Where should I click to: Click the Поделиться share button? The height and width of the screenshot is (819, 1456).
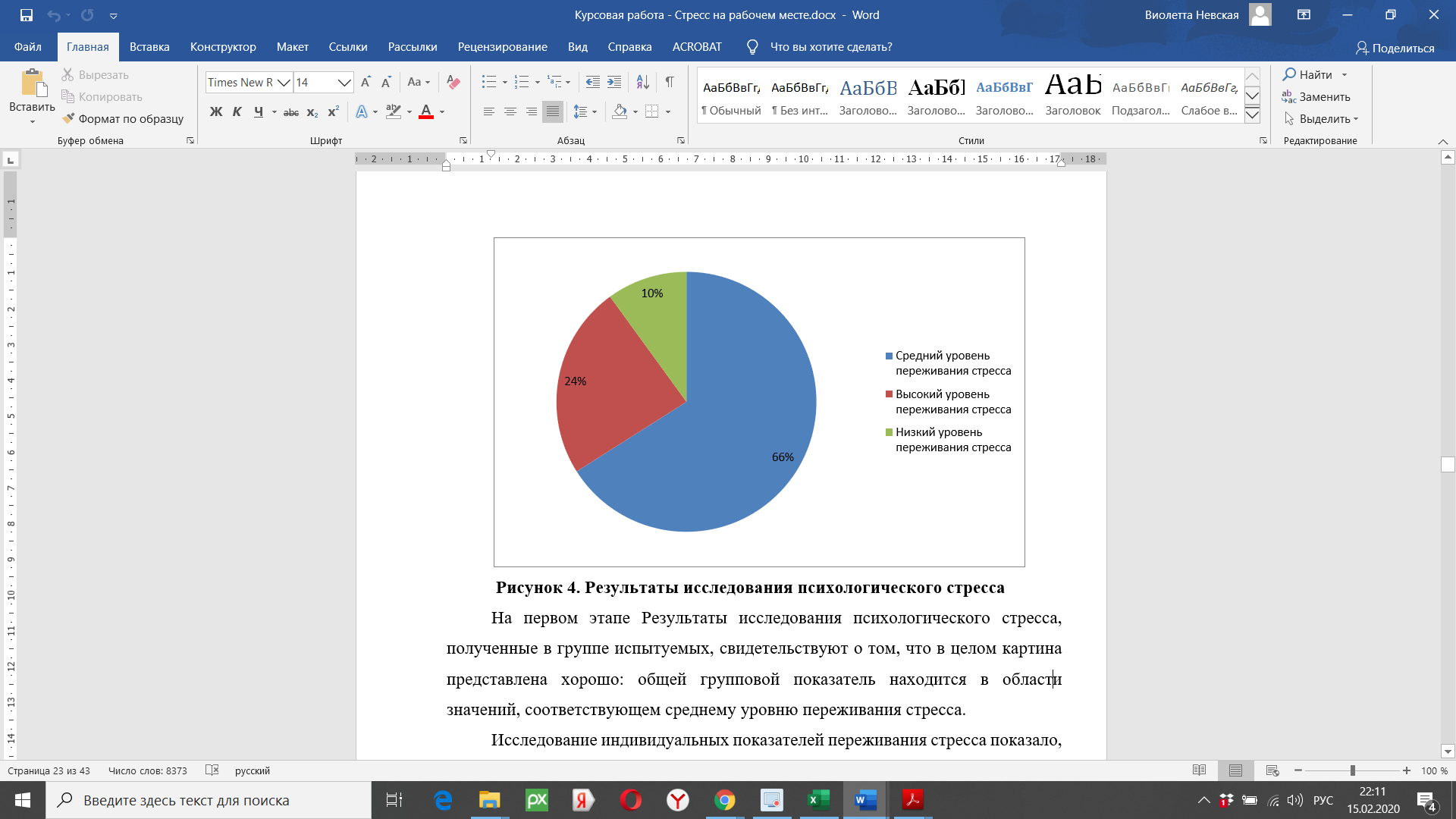pos(1395,48)
